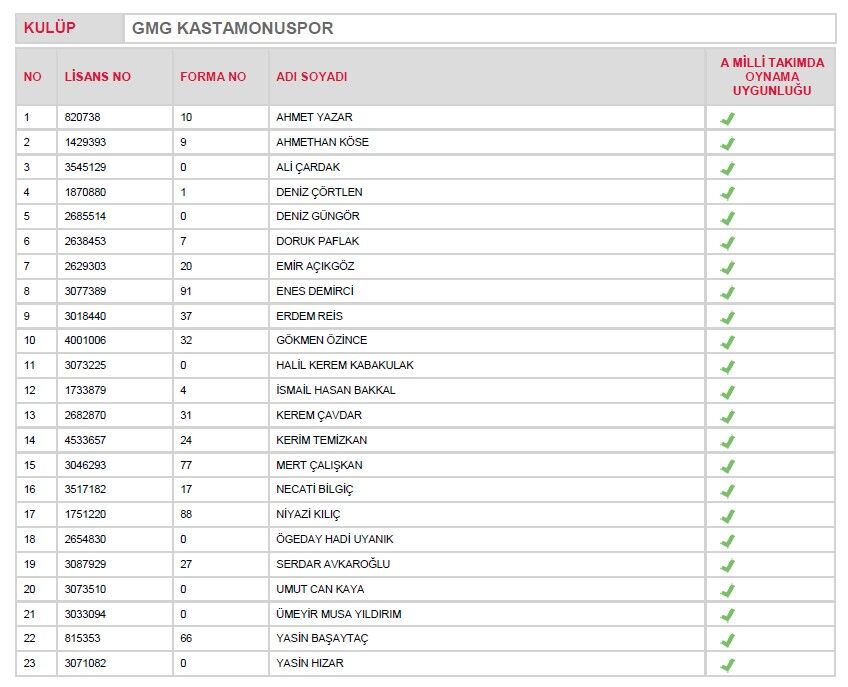848x687 pixels.
Task: Click the FORMA NO column header
Action: point(213,77)
